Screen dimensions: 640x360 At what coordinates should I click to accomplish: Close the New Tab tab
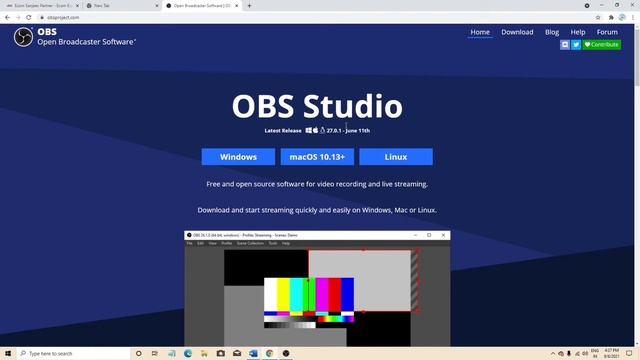157,6
